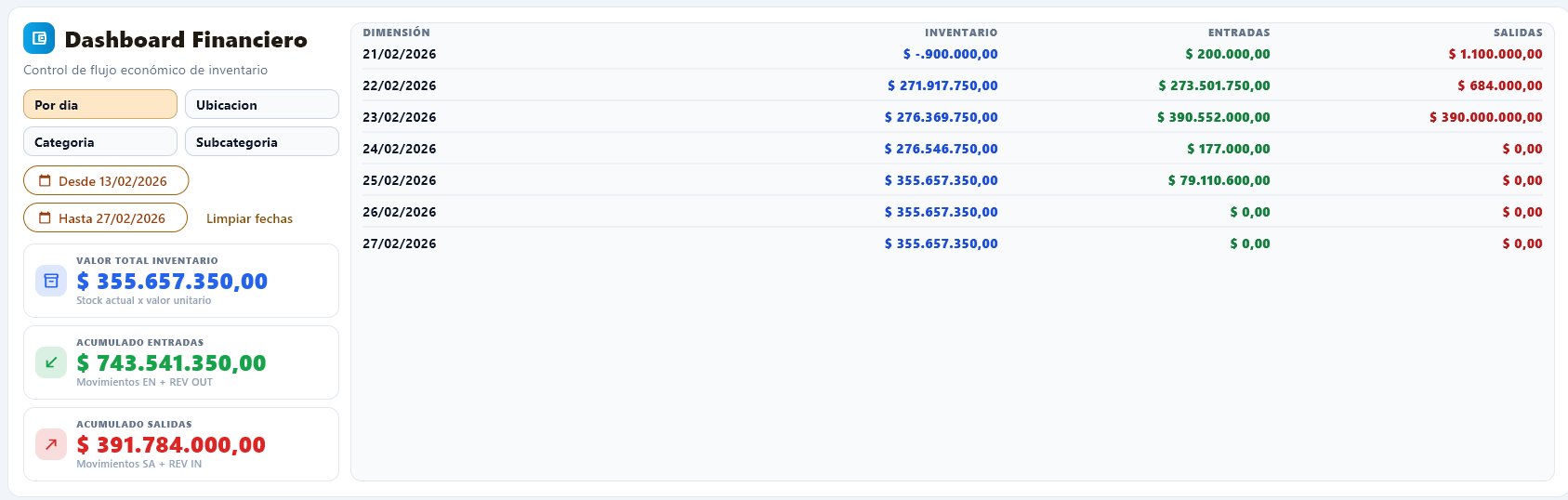Viewport: 1568px width, 500px height.
Task: Click the Acumulado Entradas total amount
Action: coord(171,363)
